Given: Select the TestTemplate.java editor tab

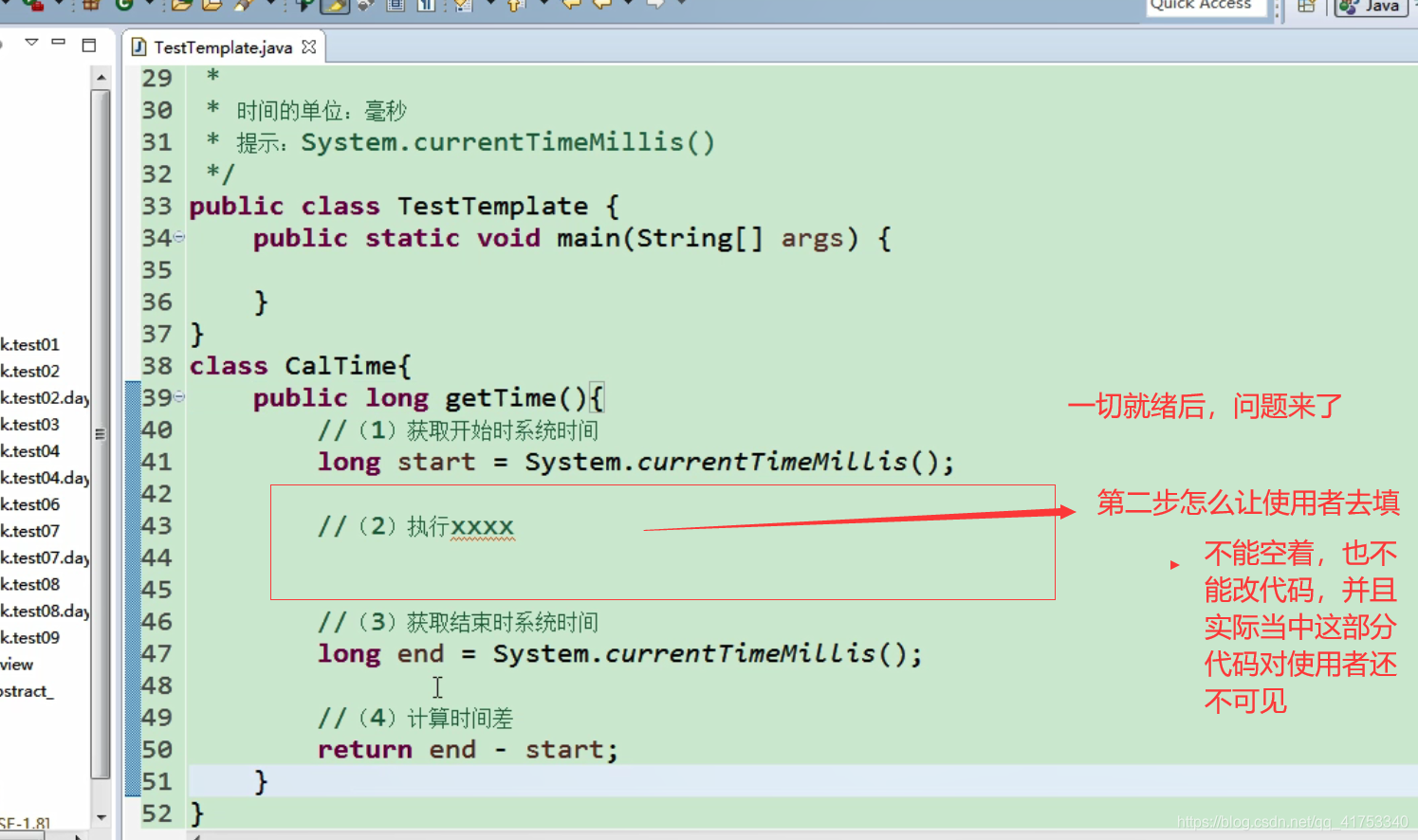Looking at the screenshot, I should point(224,47).
